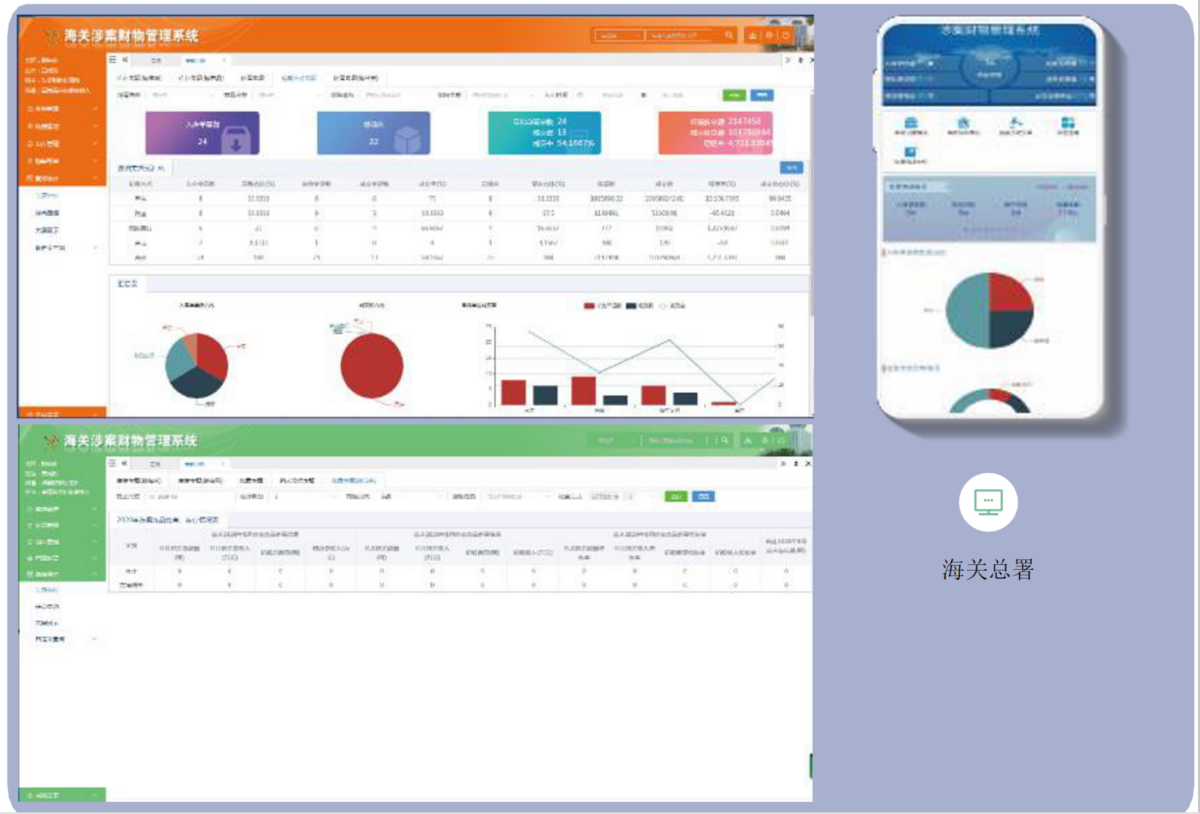Viewport: 1200px width, 814px height.
Task: Click the blue cube card showing 22
Action: click(x=373, y=133)
